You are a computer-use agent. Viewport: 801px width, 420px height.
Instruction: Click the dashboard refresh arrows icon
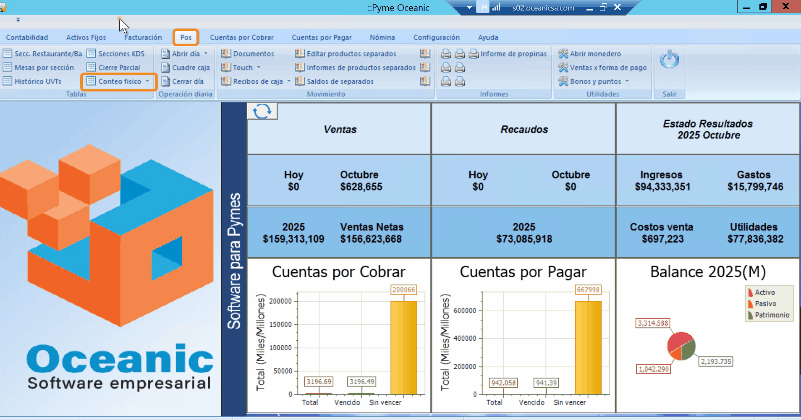pyautogui.click(x=263, y=111)
